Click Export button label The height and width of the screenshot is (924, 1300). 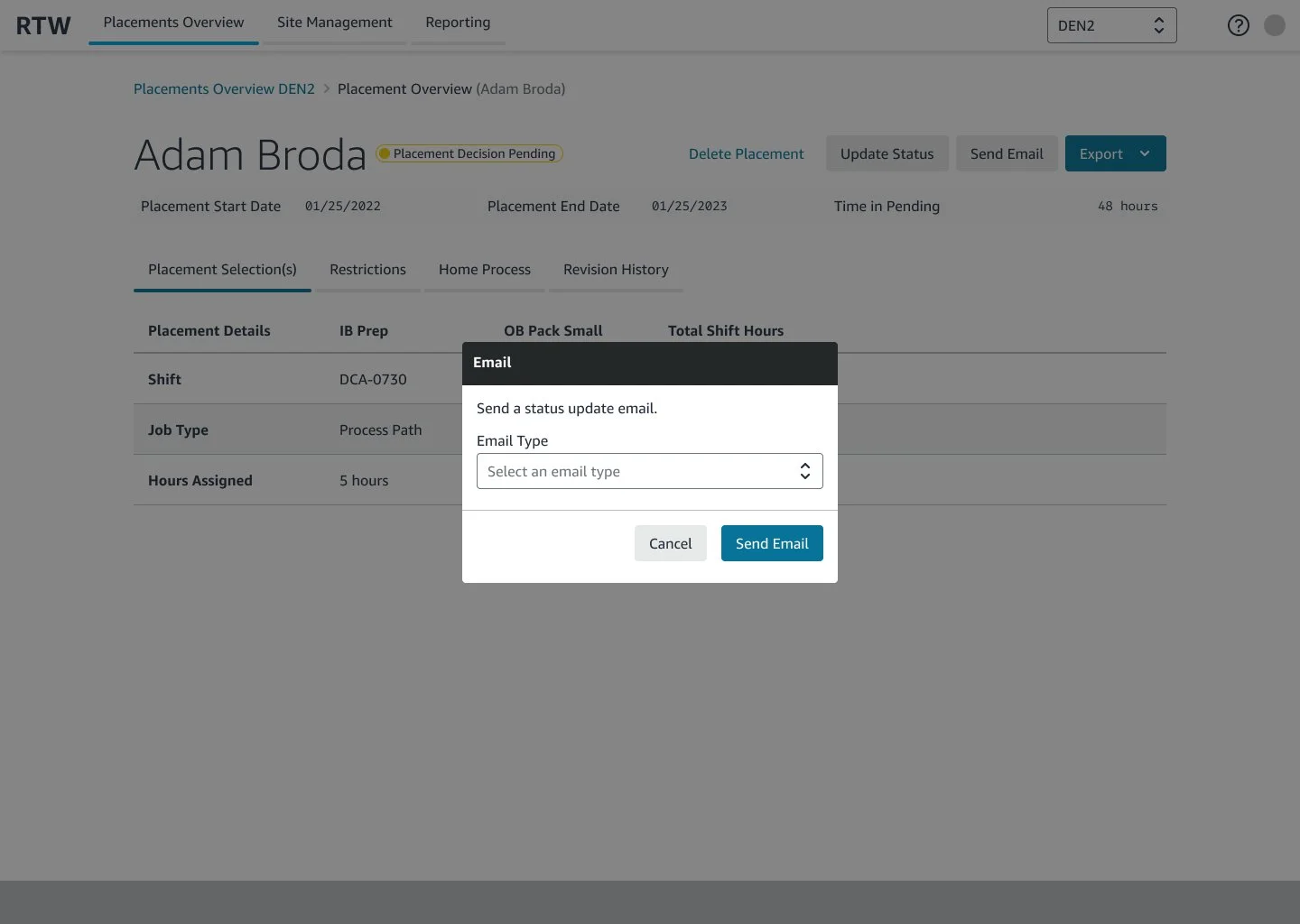[x=1101, y=154]
